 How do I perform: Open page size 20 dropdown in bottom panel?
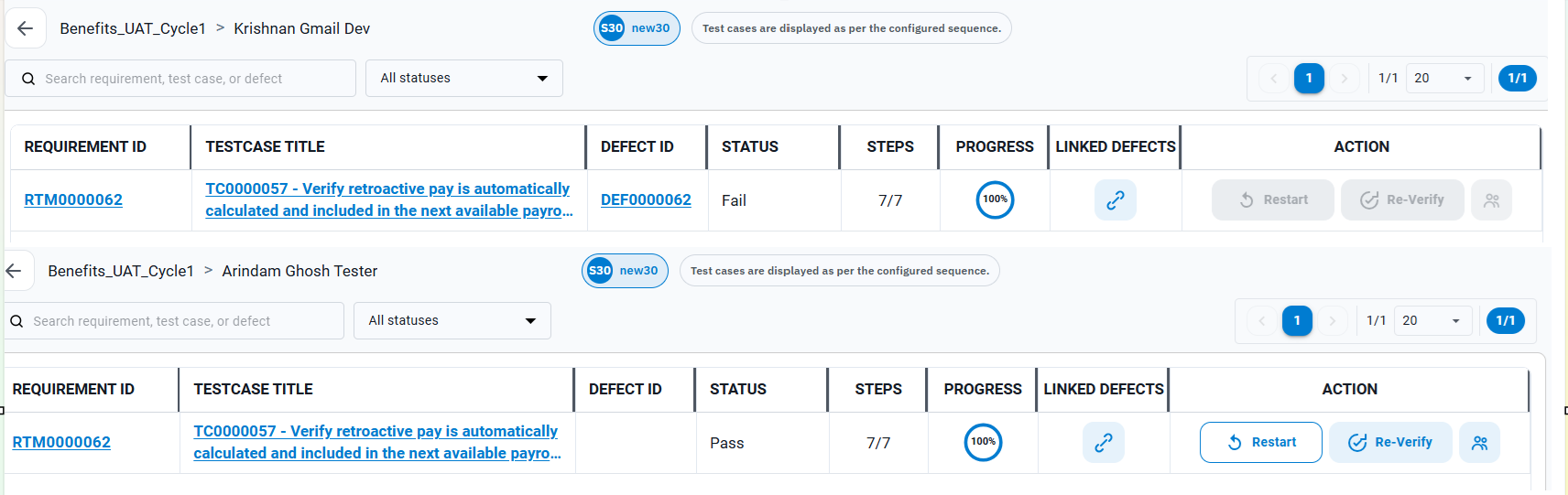tap(1432, 320)
